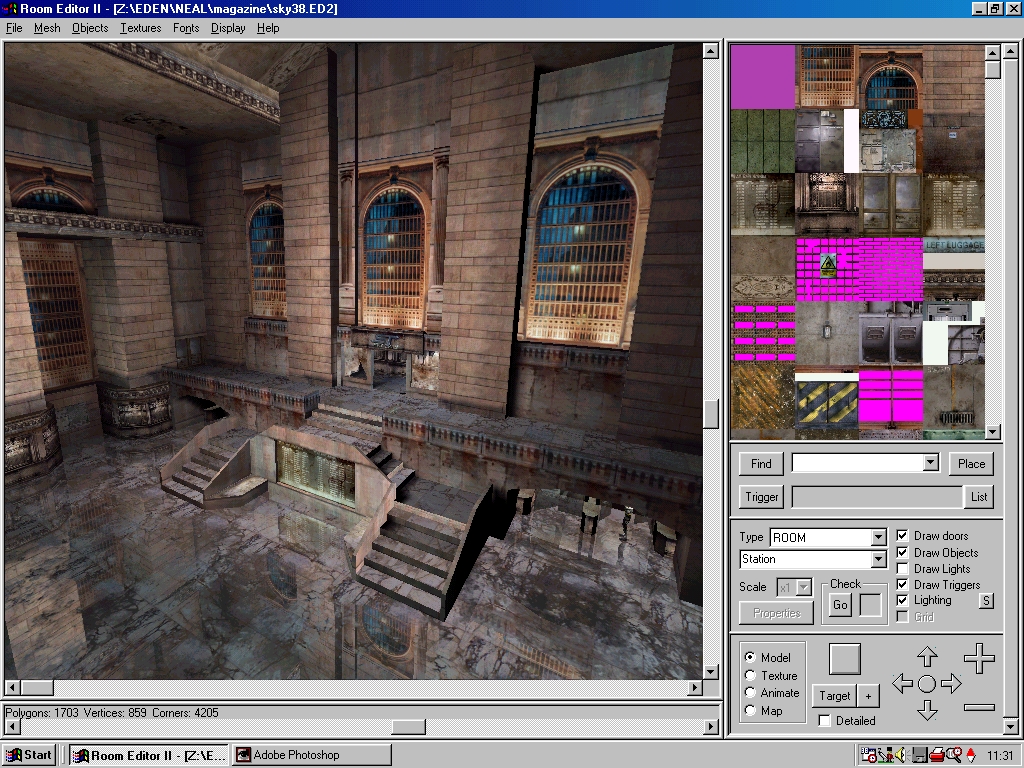Click the floppy disk tray icon

pos(919,755)
